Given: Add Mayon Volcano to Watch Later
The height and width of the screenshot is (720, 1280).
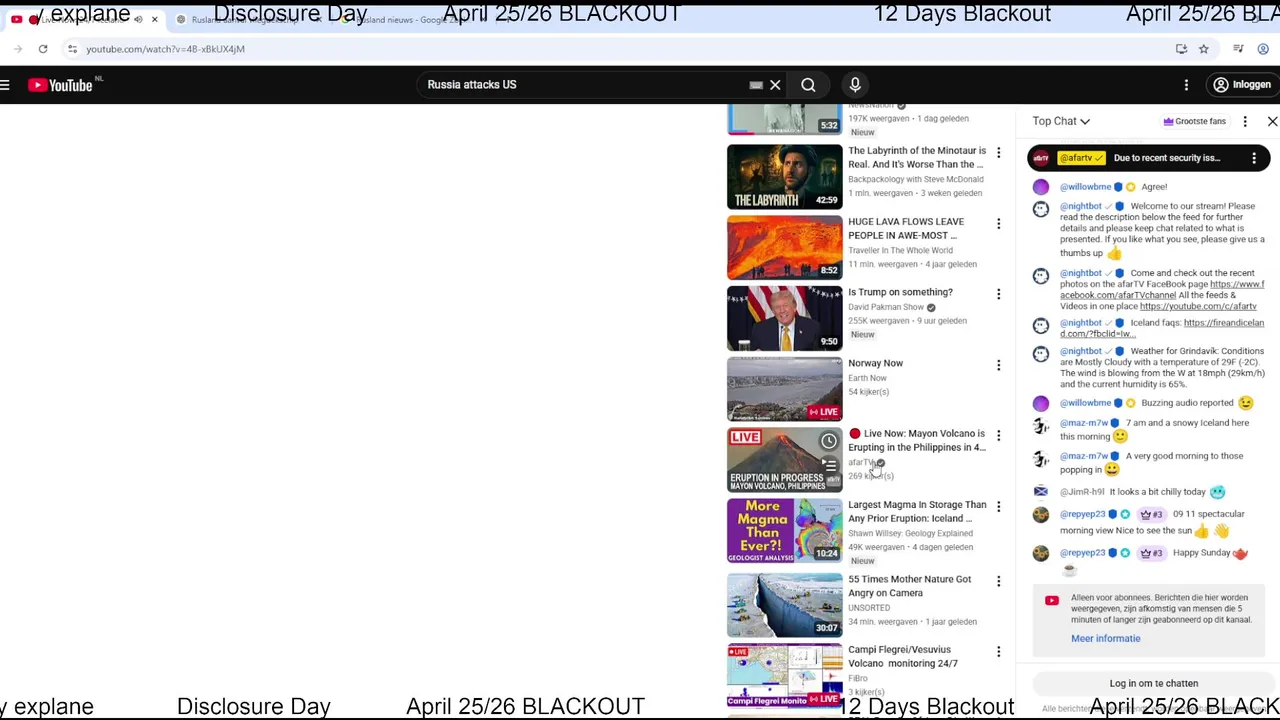Looking at the screenshot, I should [x=829, y=441].
